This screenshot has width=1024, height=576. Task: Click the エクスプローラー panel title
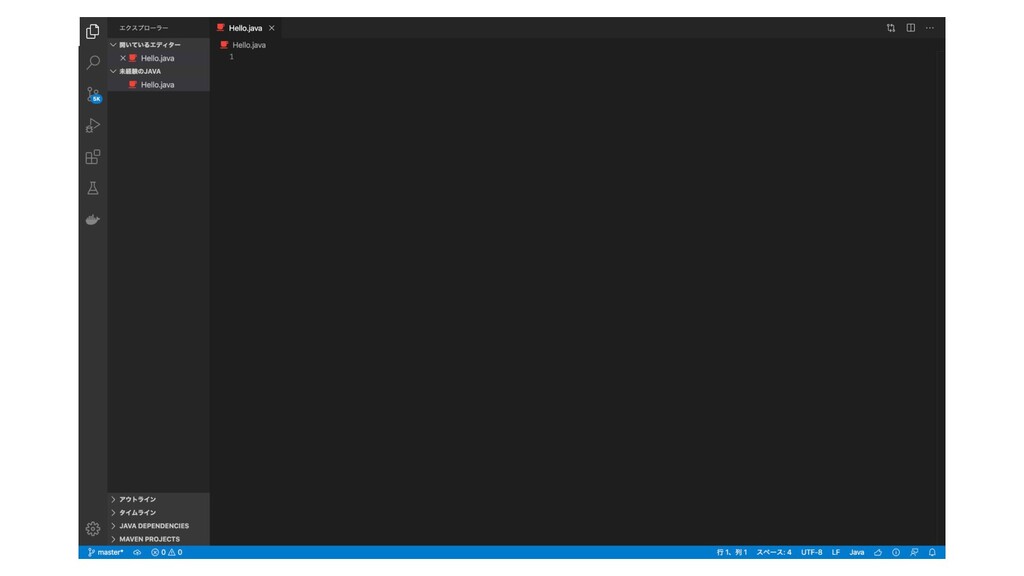pyautogui.click(x=144, y=28)
